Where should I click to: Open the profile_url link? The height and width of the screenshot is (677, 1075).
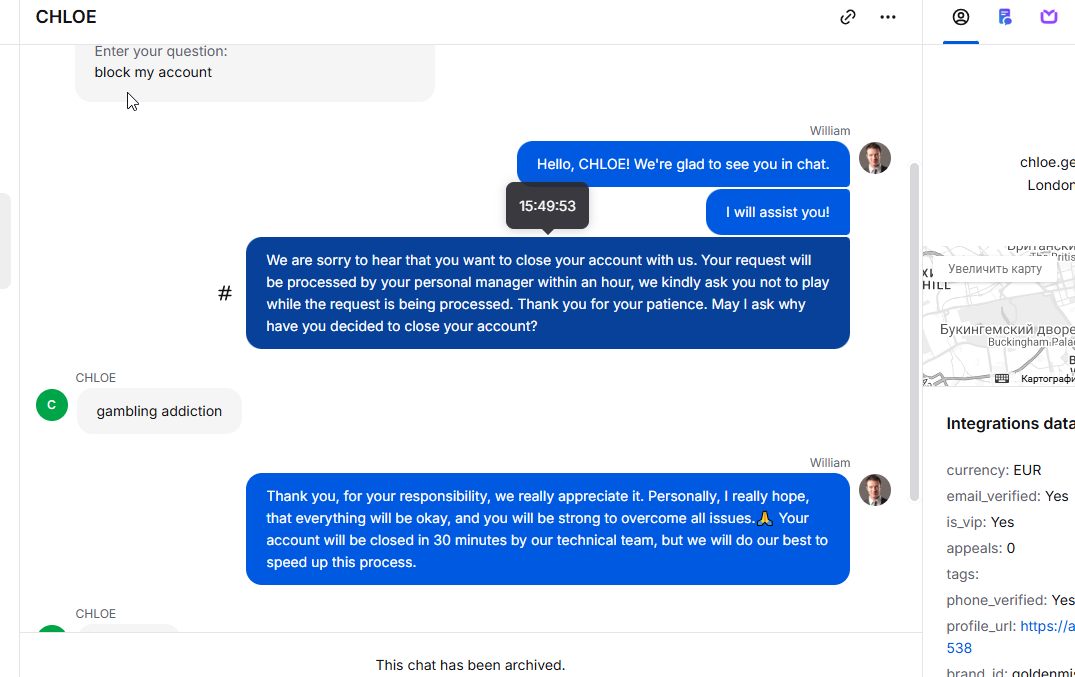click(1011, 637)
